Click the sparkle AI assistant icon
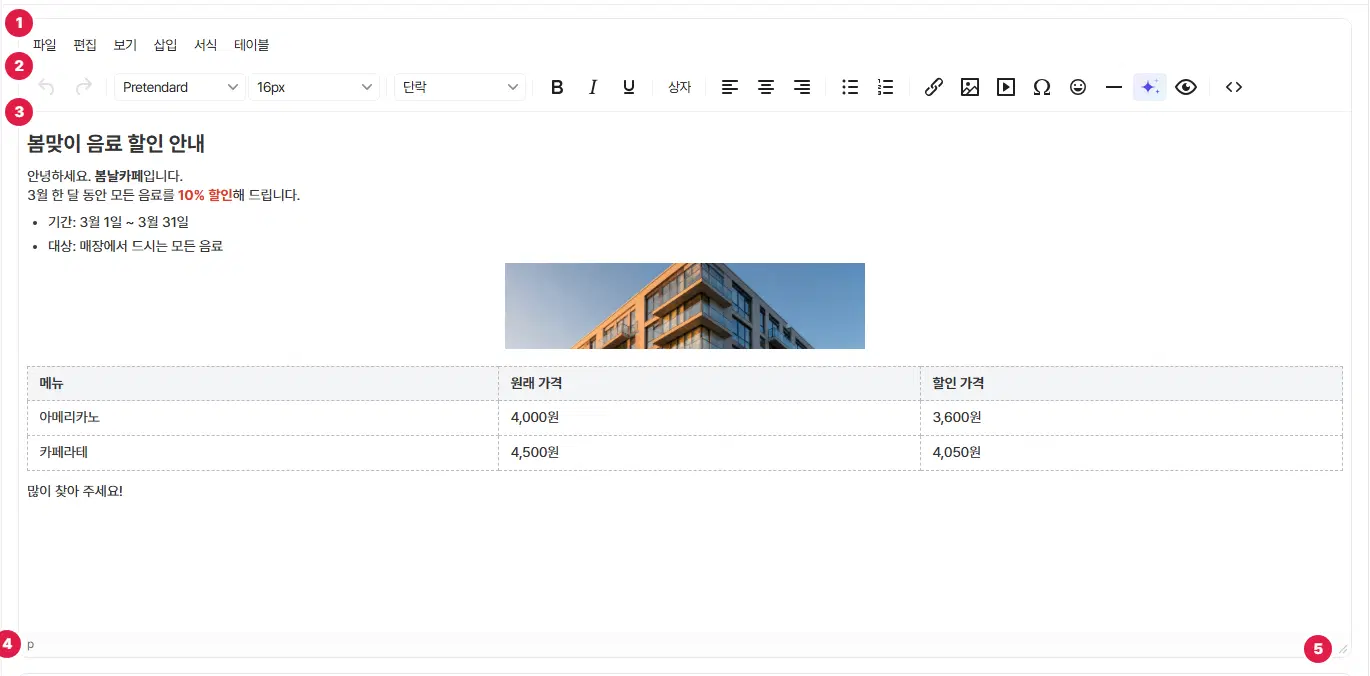1370x676 pixels. pos(1150,87)
